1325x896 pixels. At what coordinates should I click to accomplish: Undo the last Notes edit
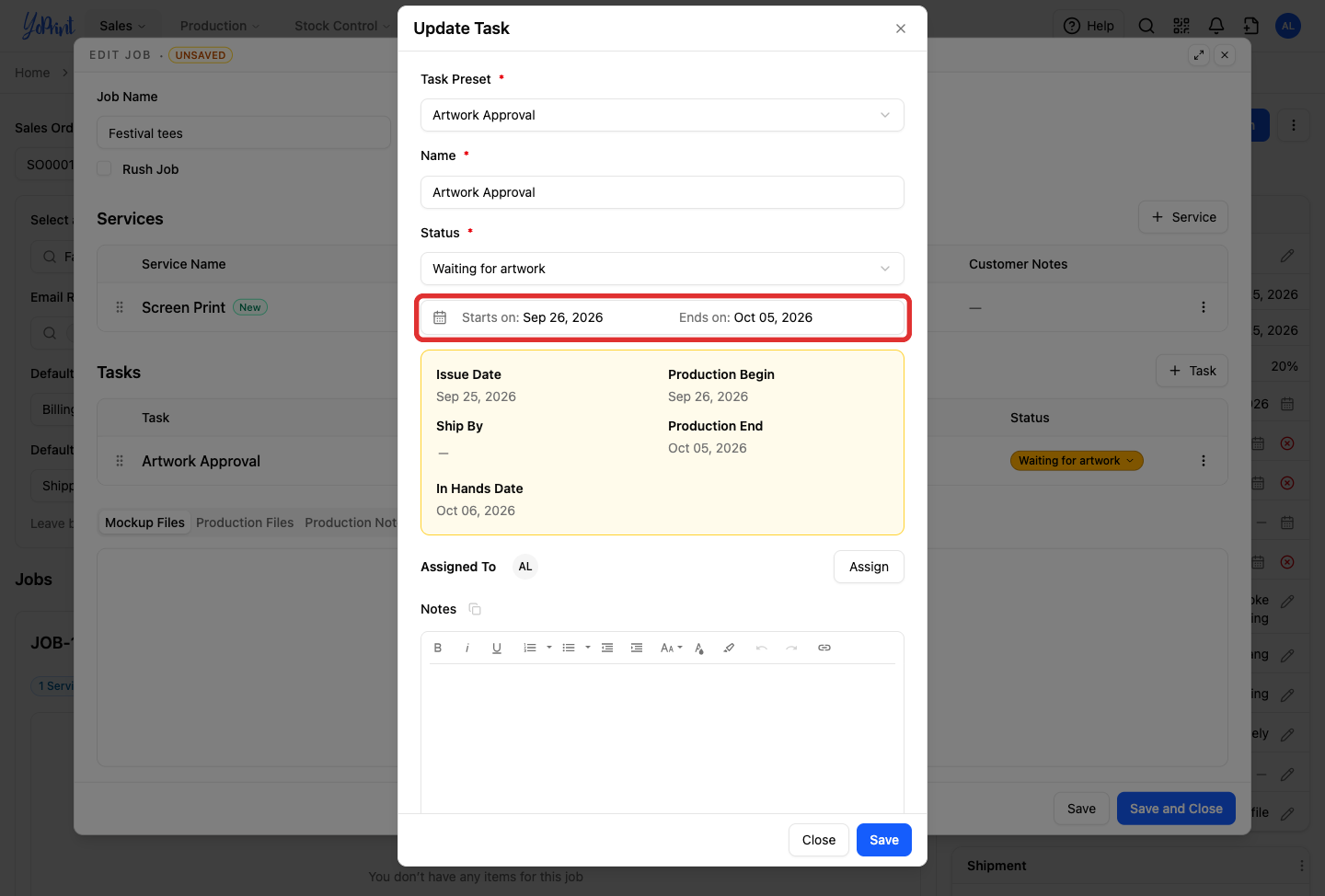(x=762, y=648)
